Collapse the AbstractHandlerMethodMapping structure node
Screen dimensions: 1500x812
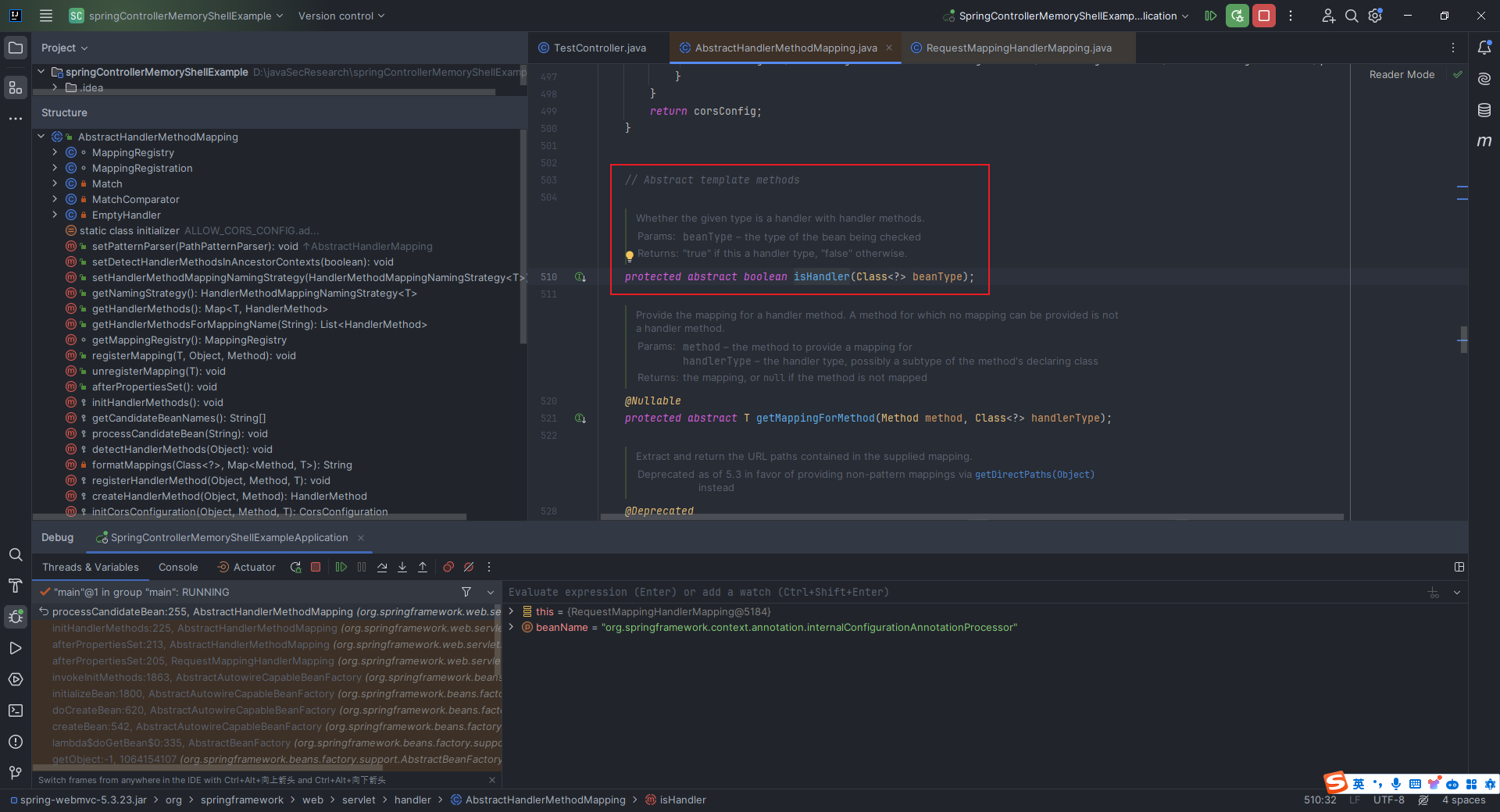[41, 137]
